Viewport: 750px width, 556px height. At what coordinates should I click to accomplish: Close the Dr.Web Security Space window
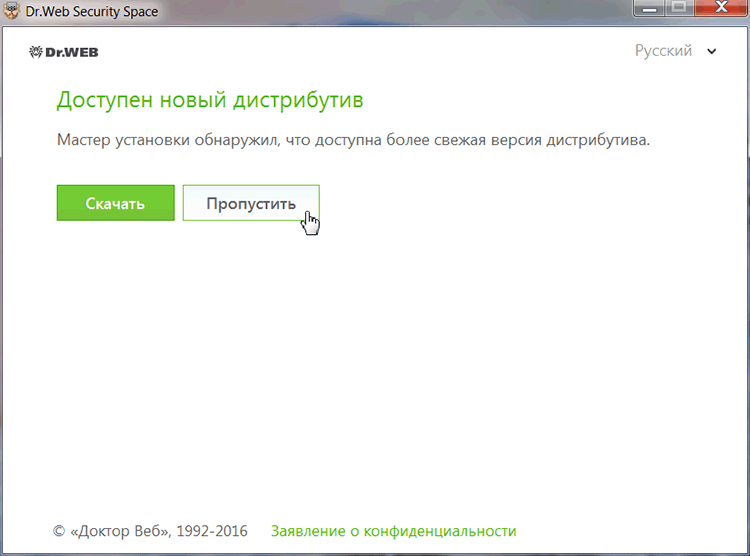[721, 8]
